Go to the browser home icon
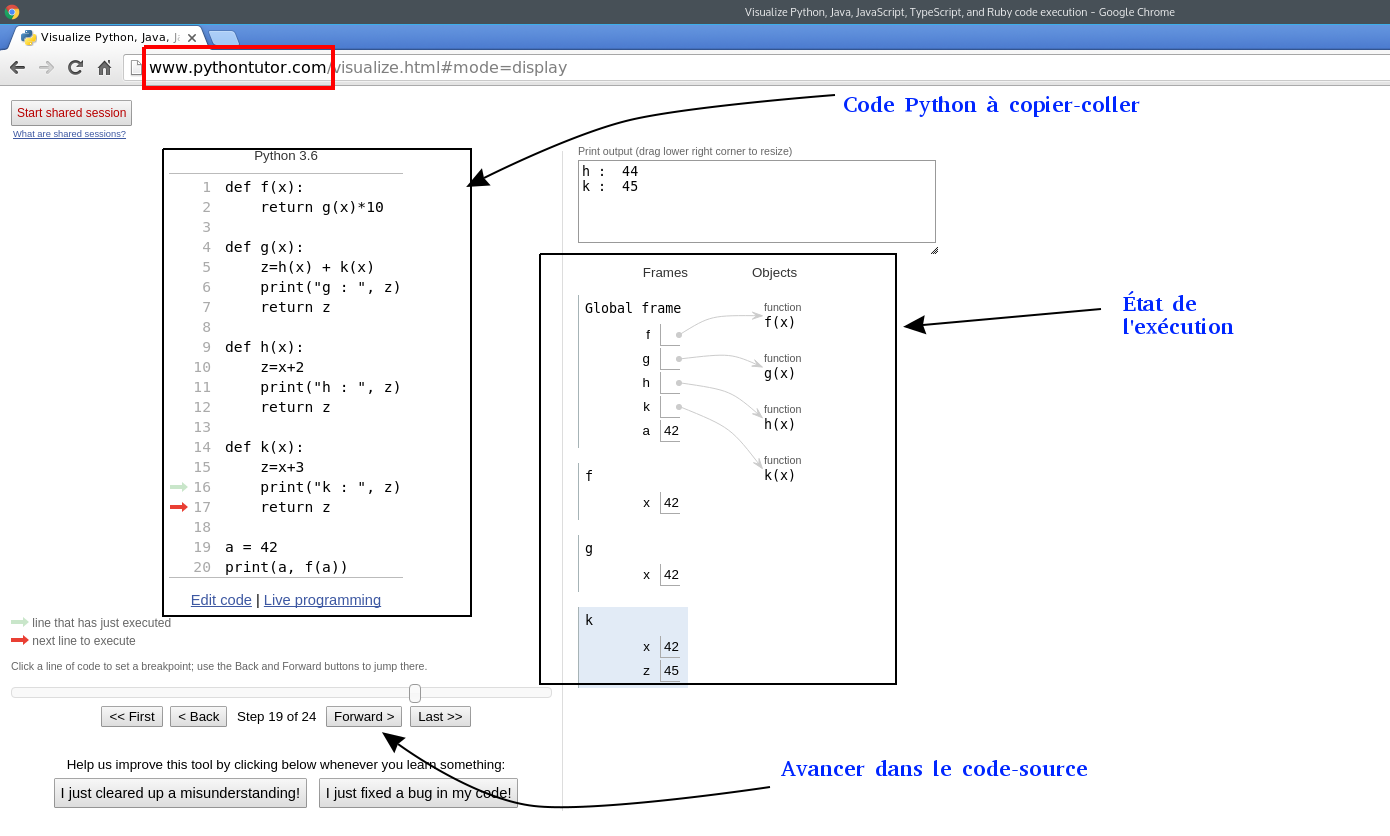Screen dimensions: 1390x836 click(x=104, y=68)
